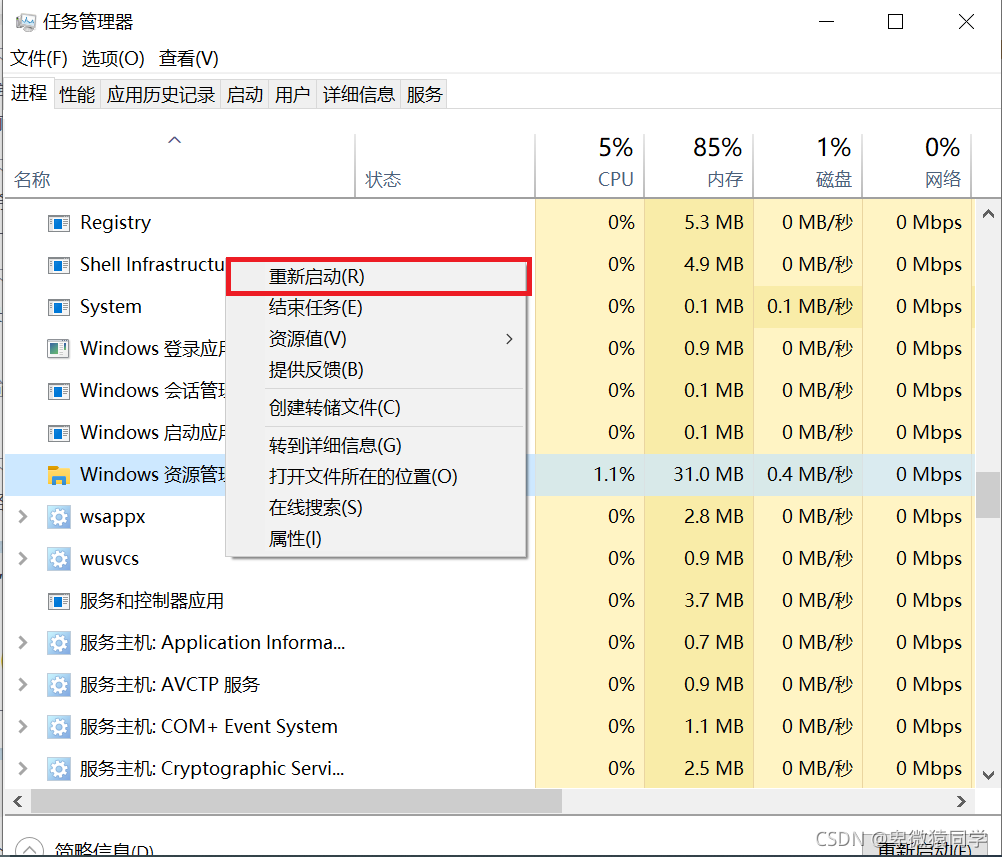Select 创建转储文件(C) menu entry

pos(377,408)
